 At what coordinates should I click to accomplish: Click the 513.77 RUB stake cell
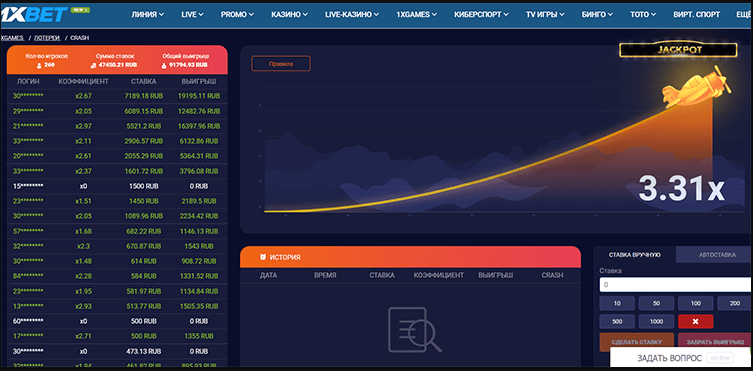click(x=144, y=306)
